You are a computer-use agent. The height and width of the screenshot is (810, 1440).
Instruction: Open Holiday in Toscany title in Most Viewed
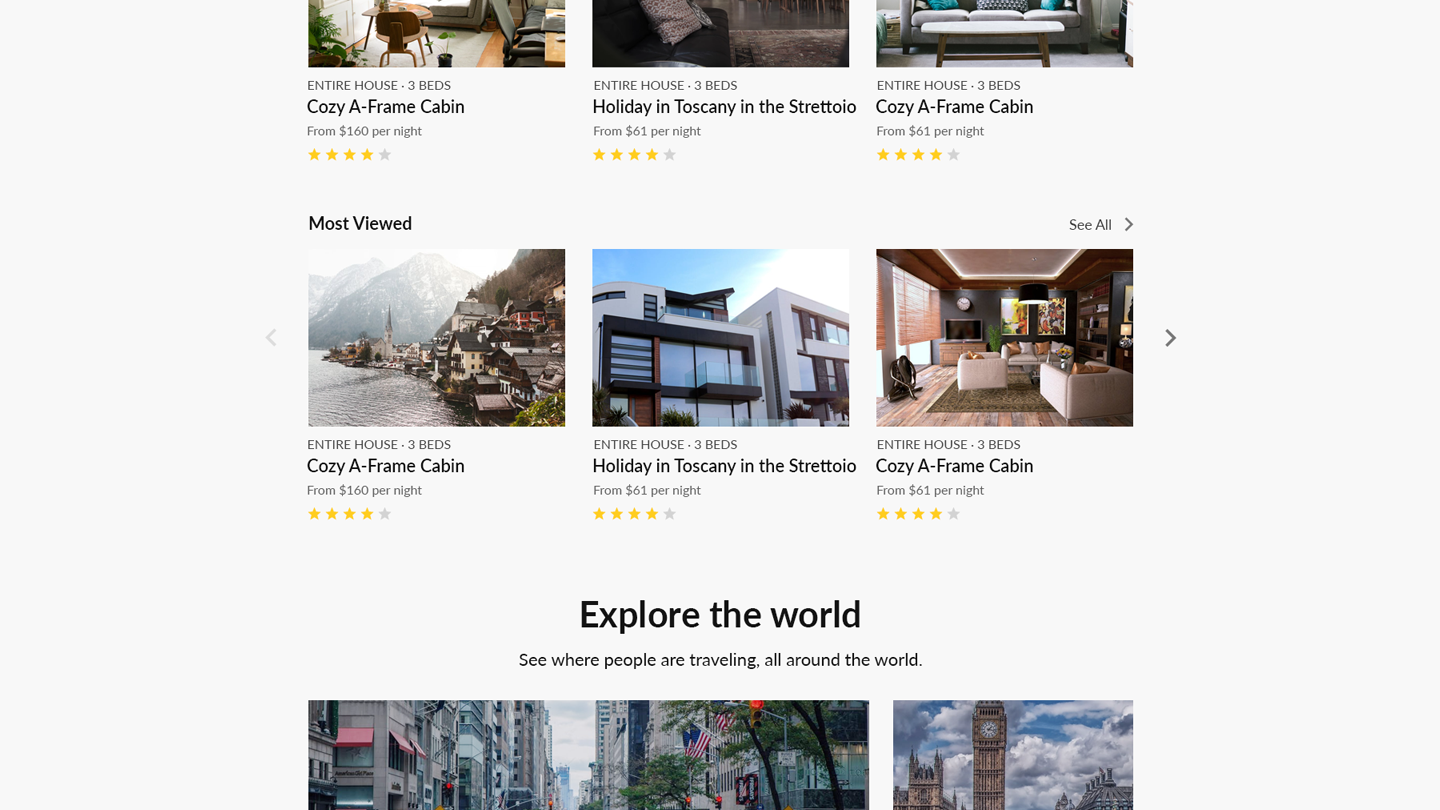pyautogui.click(x=724, y=466)
